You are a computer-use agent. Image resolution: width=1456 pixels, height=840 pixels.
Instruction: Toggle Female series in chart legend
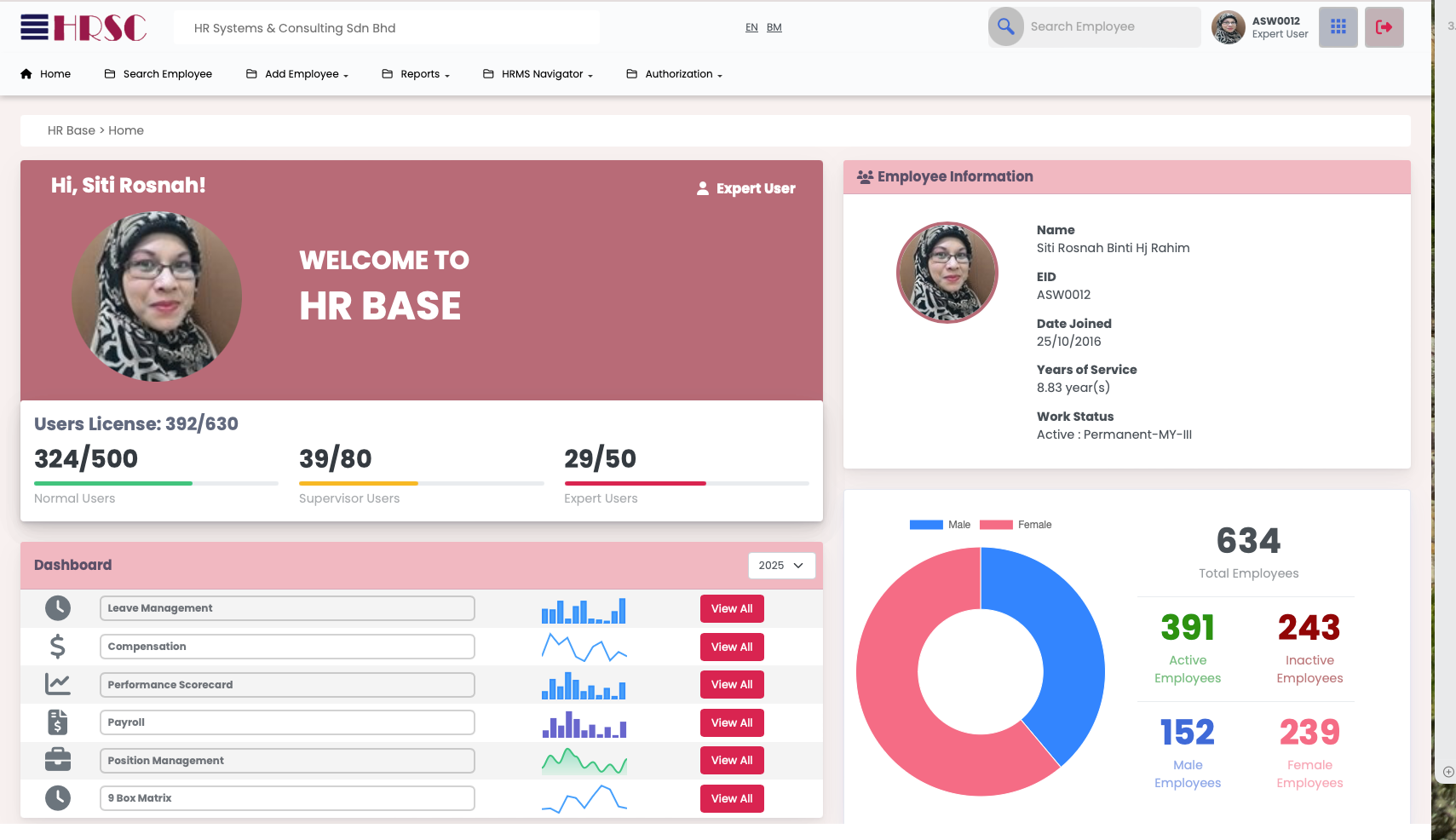(x=1016, y=525)
